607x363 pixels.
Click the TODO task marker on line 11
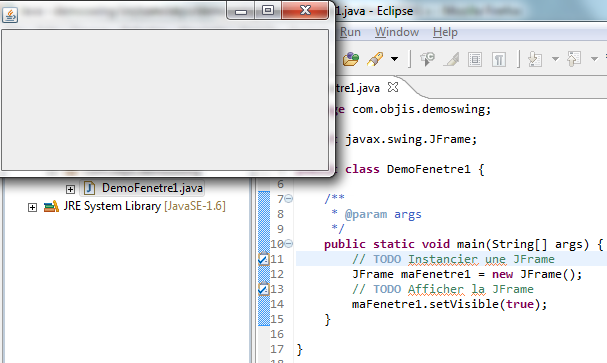coord(263,259)
